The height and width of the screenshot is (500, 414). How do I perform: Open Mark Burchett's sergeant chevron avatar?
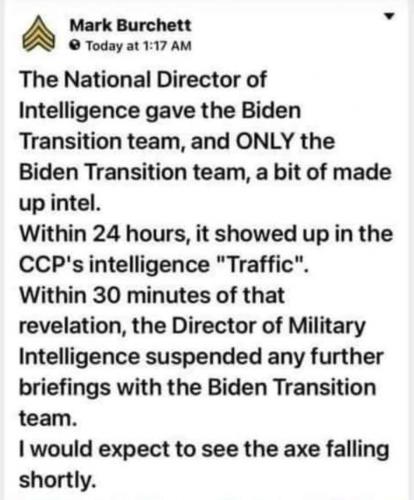pyautogui.click(x=38, y=34)
